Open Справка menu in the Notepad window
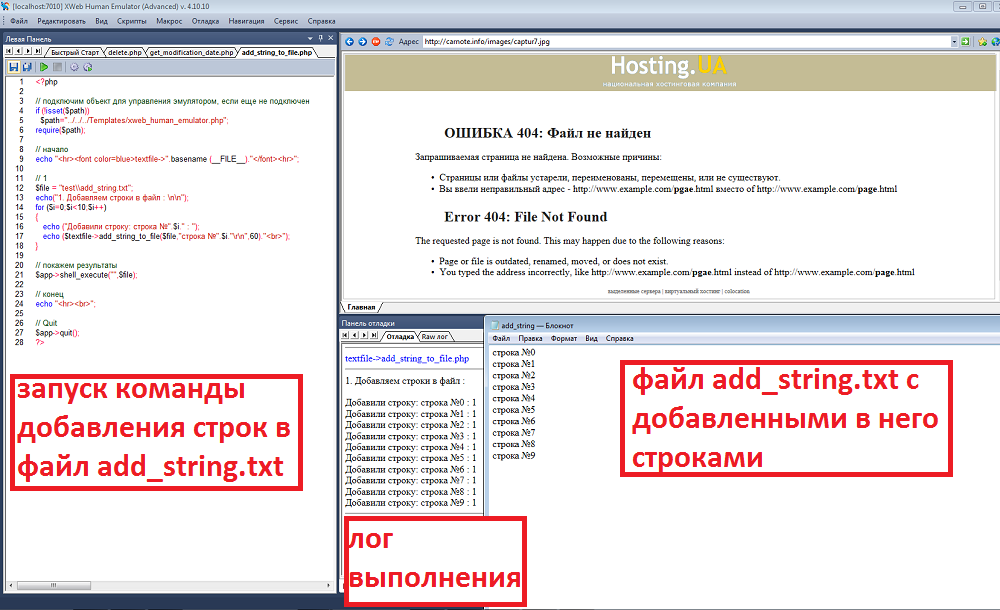Viewport: 1000px width, 610px height. 619,338
